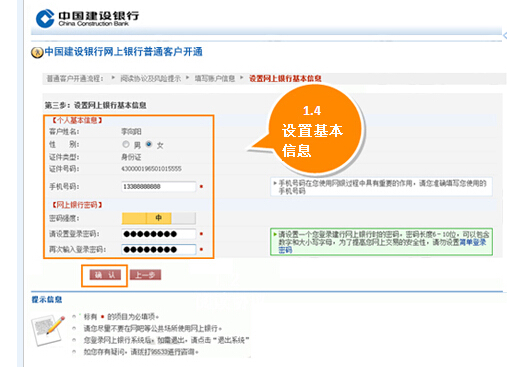Viewport: 507px width, 367px height.
Task: Click the 第三步 step heading text
Action: (96, 105)
